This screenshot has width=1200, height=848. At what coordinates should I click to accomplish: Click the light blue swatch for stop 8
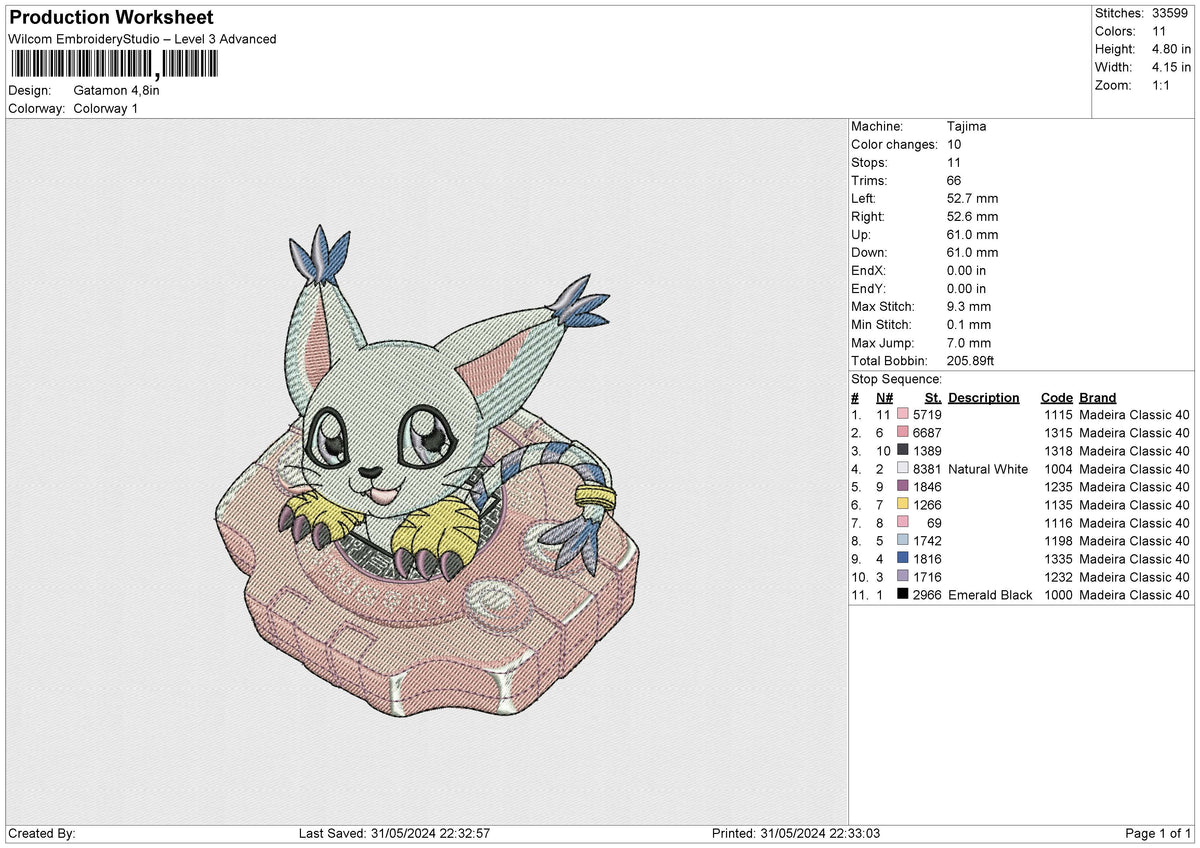point(903,541)
